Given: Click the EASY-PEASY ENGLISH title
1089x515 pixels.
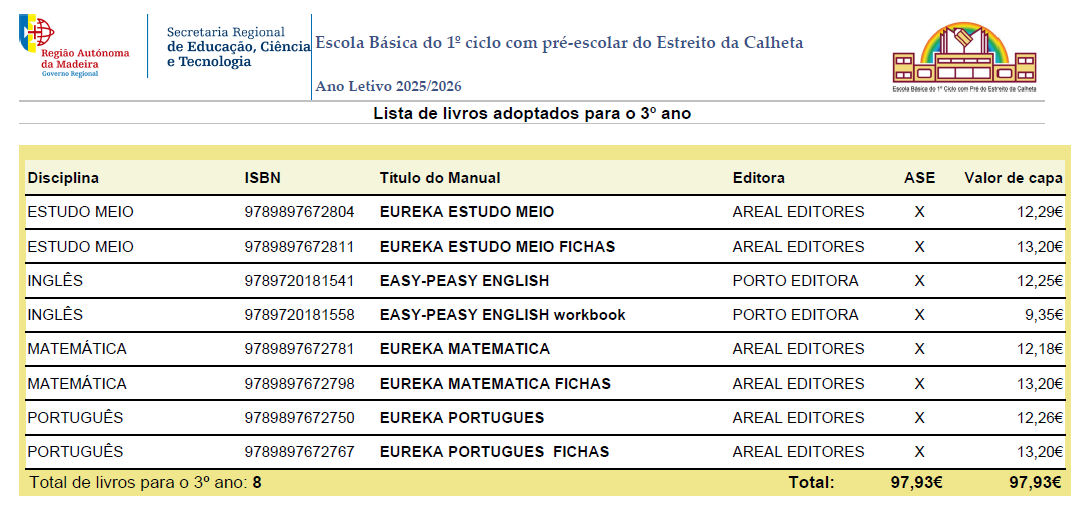Looking at the screenshot, I should (464, 281).
